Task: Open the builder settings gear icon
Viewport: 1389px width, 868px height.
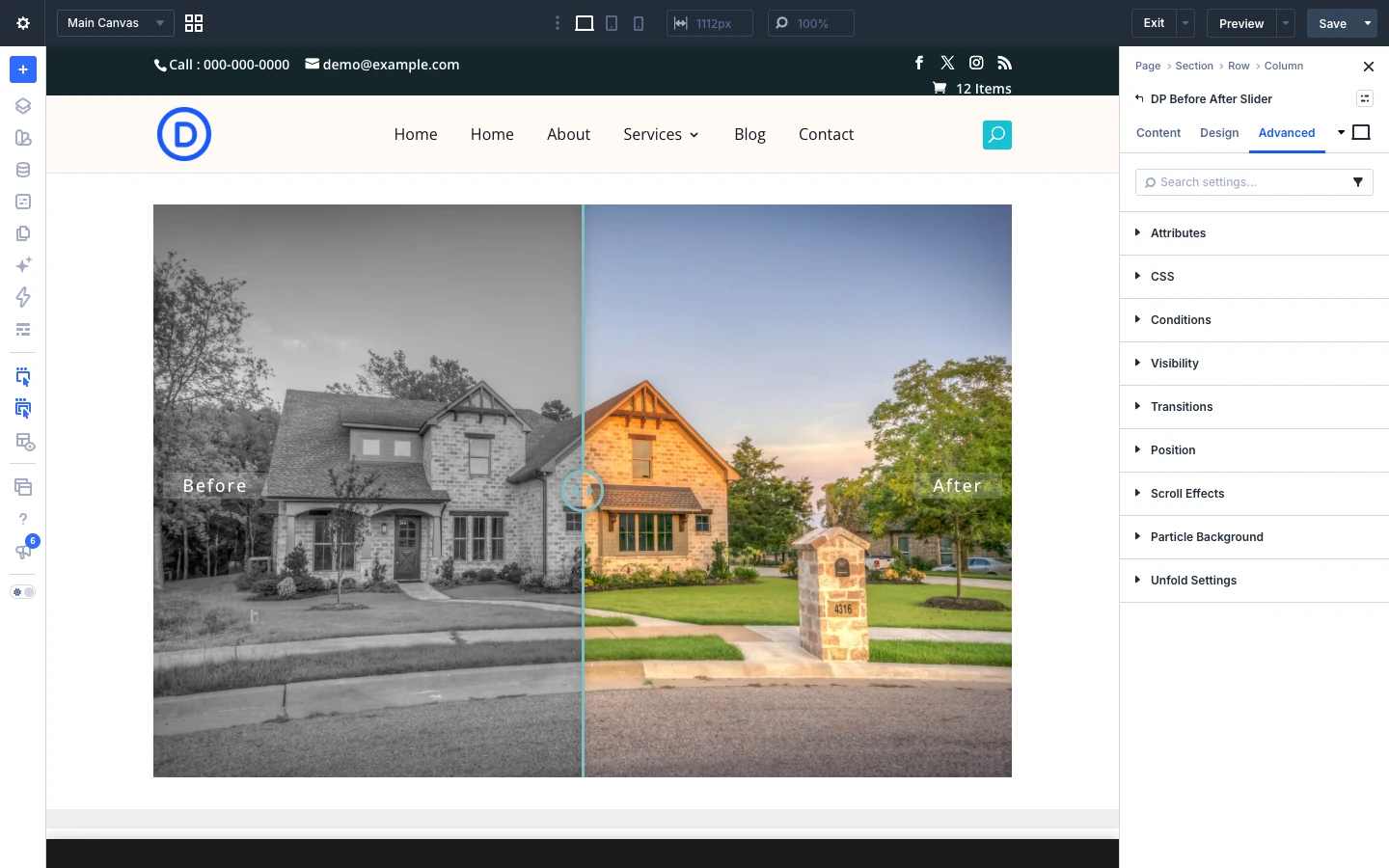Action: (23, 23)
